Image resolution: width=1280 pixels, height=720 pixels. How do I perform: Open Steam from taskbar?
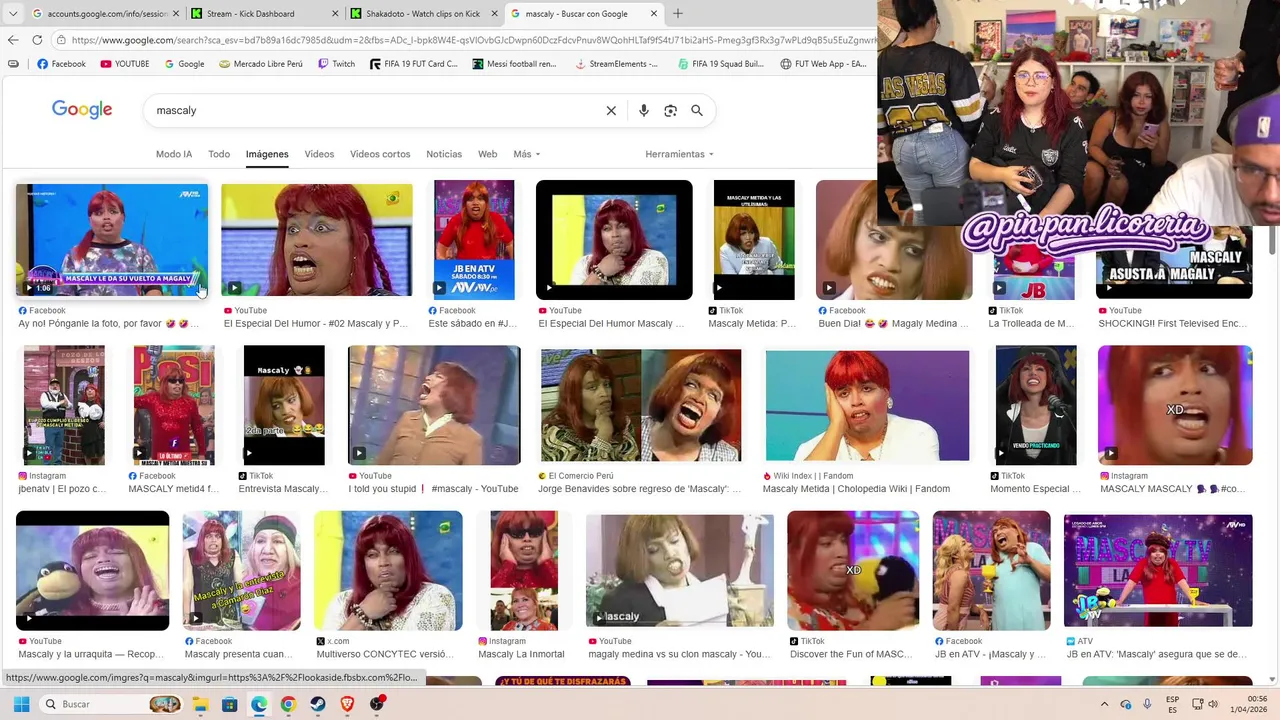click(318, 704)
